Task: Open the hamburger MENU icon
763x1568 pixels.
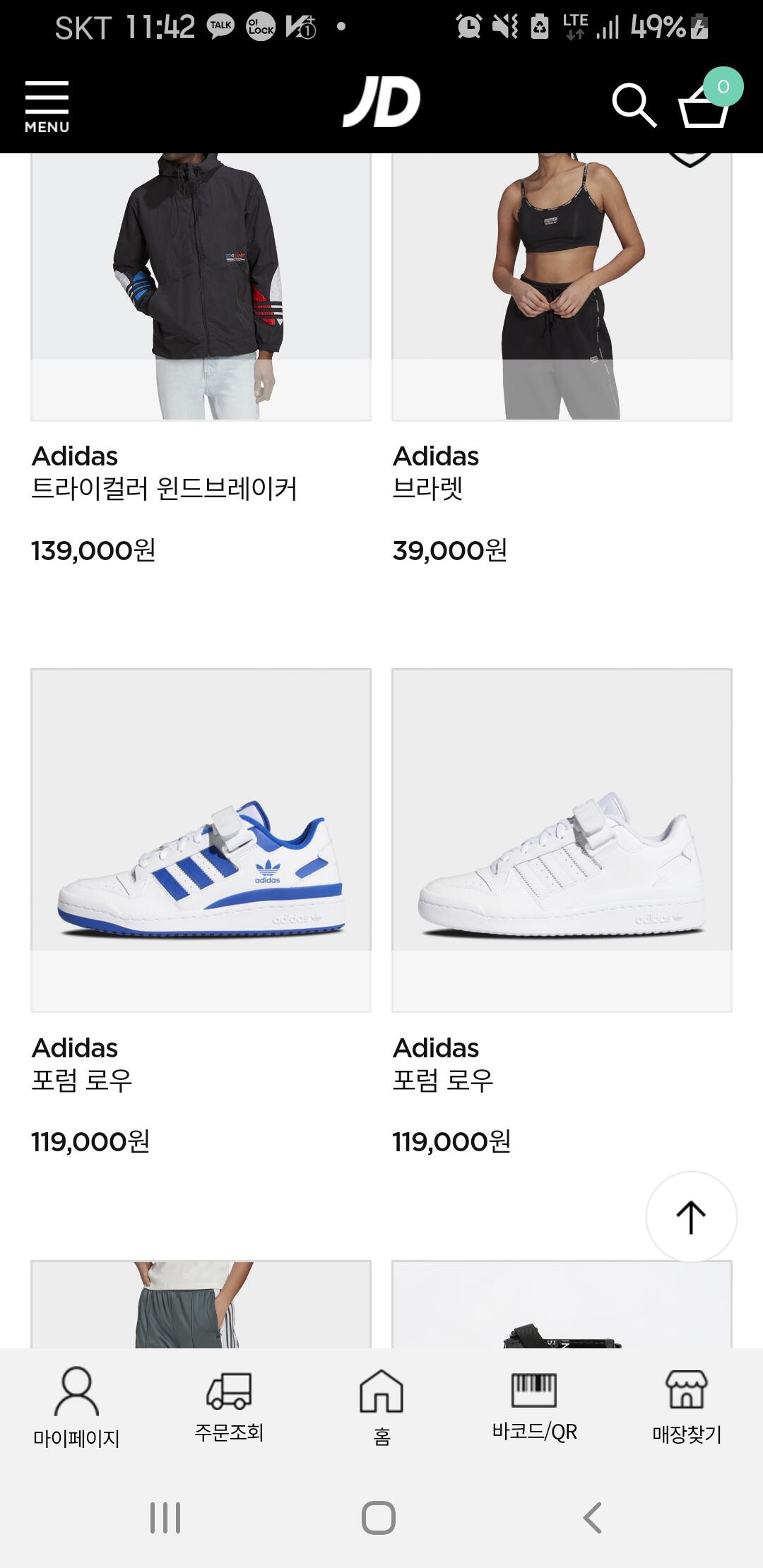Action: click(x=47, y=106)
